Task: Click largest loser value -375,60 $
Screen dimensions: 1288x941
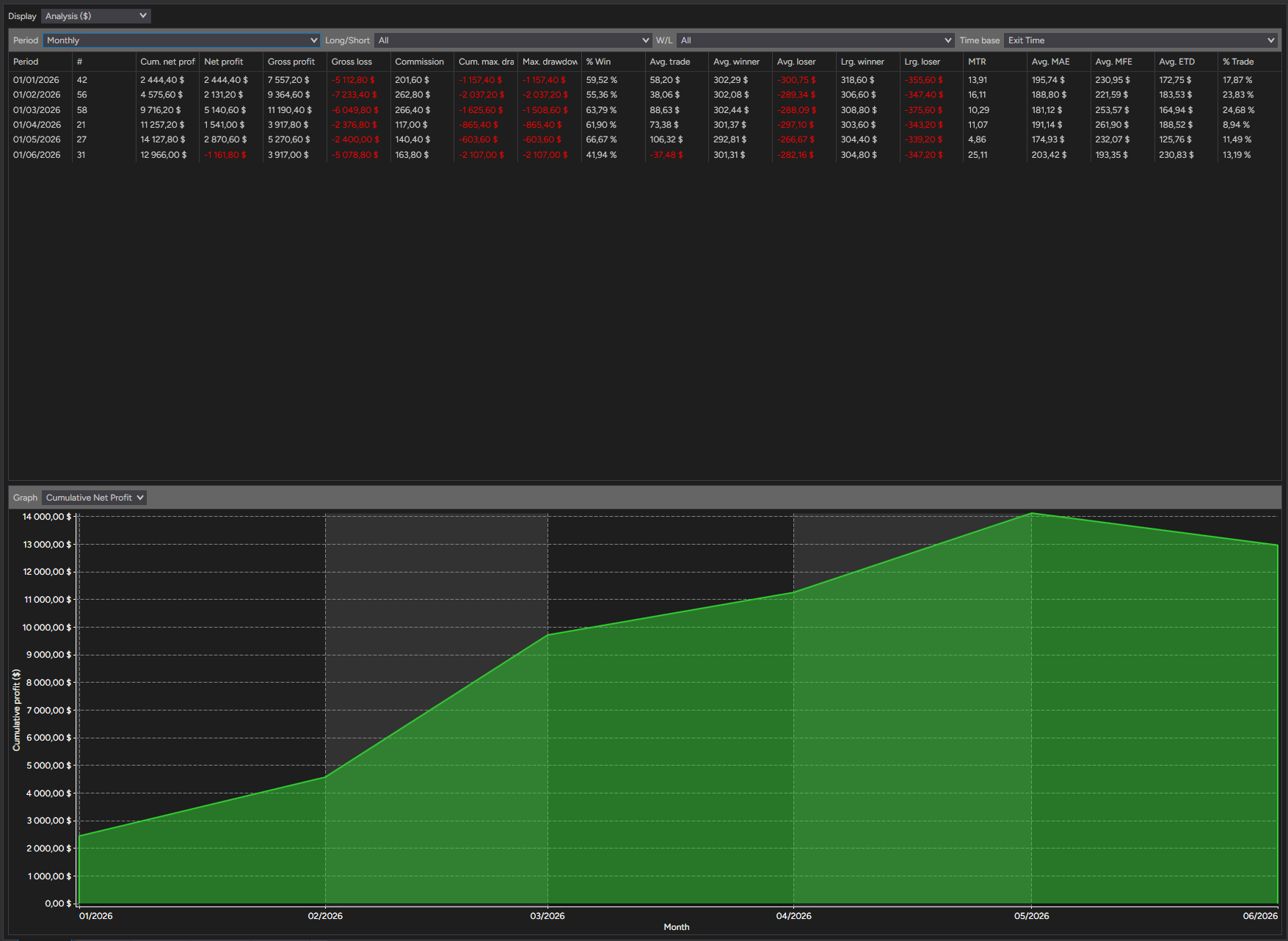Action: click(x=923, y=110)
